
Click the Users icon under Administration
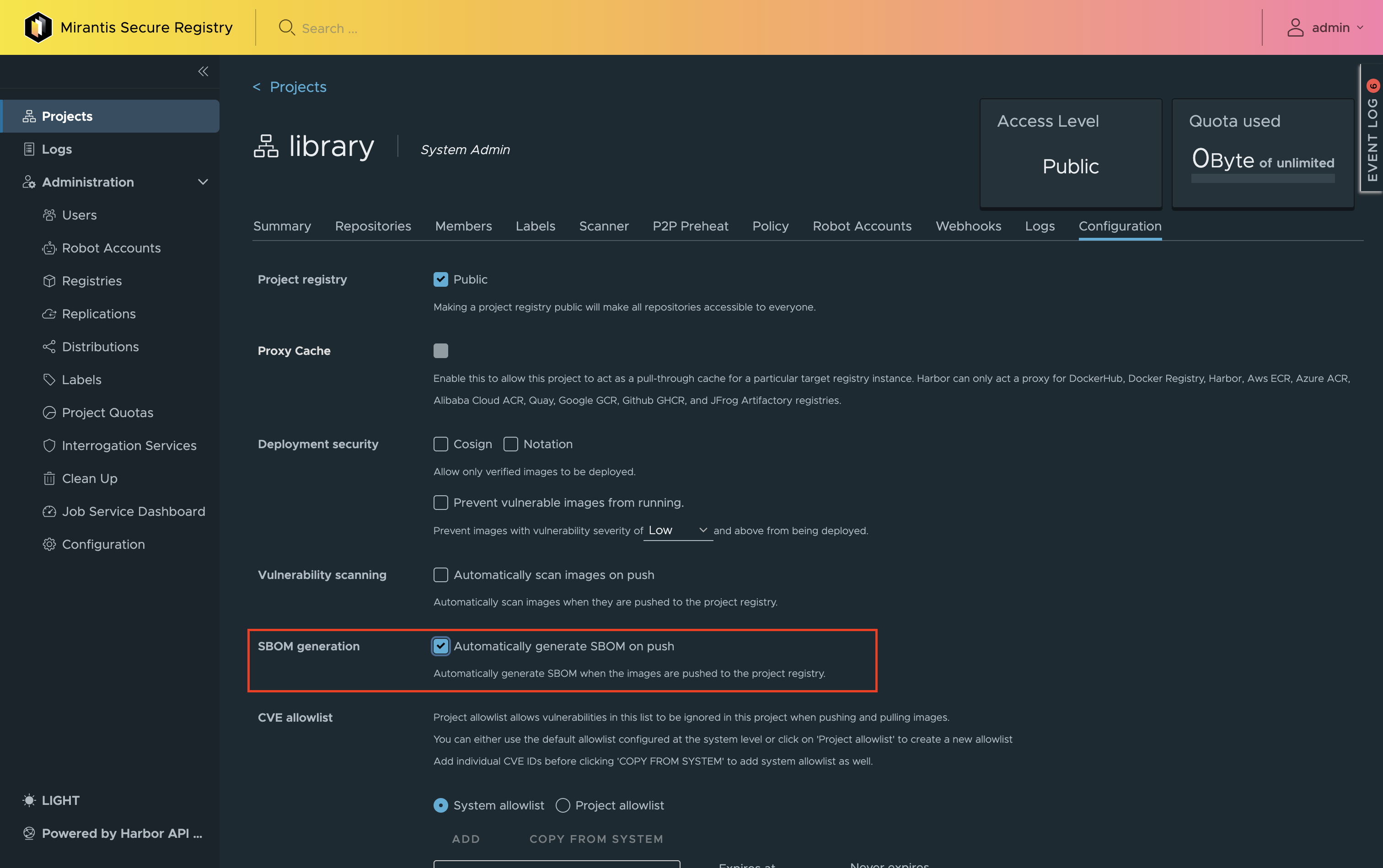click(49, 214)
